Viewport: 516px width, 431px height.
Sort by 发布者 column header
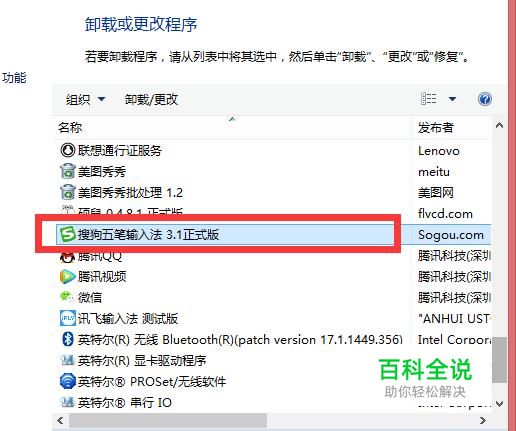click(x=451, y=127)
